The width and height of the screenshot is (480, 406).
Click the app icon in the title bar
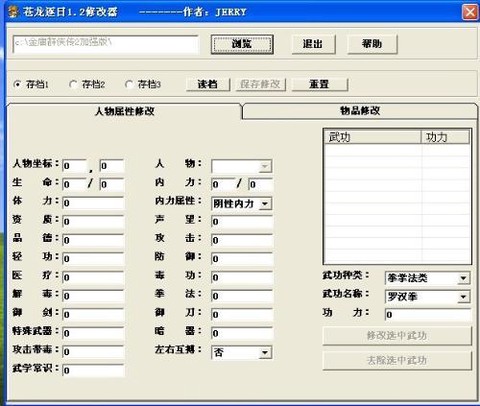pyautogui.click(x=13, y=12)
